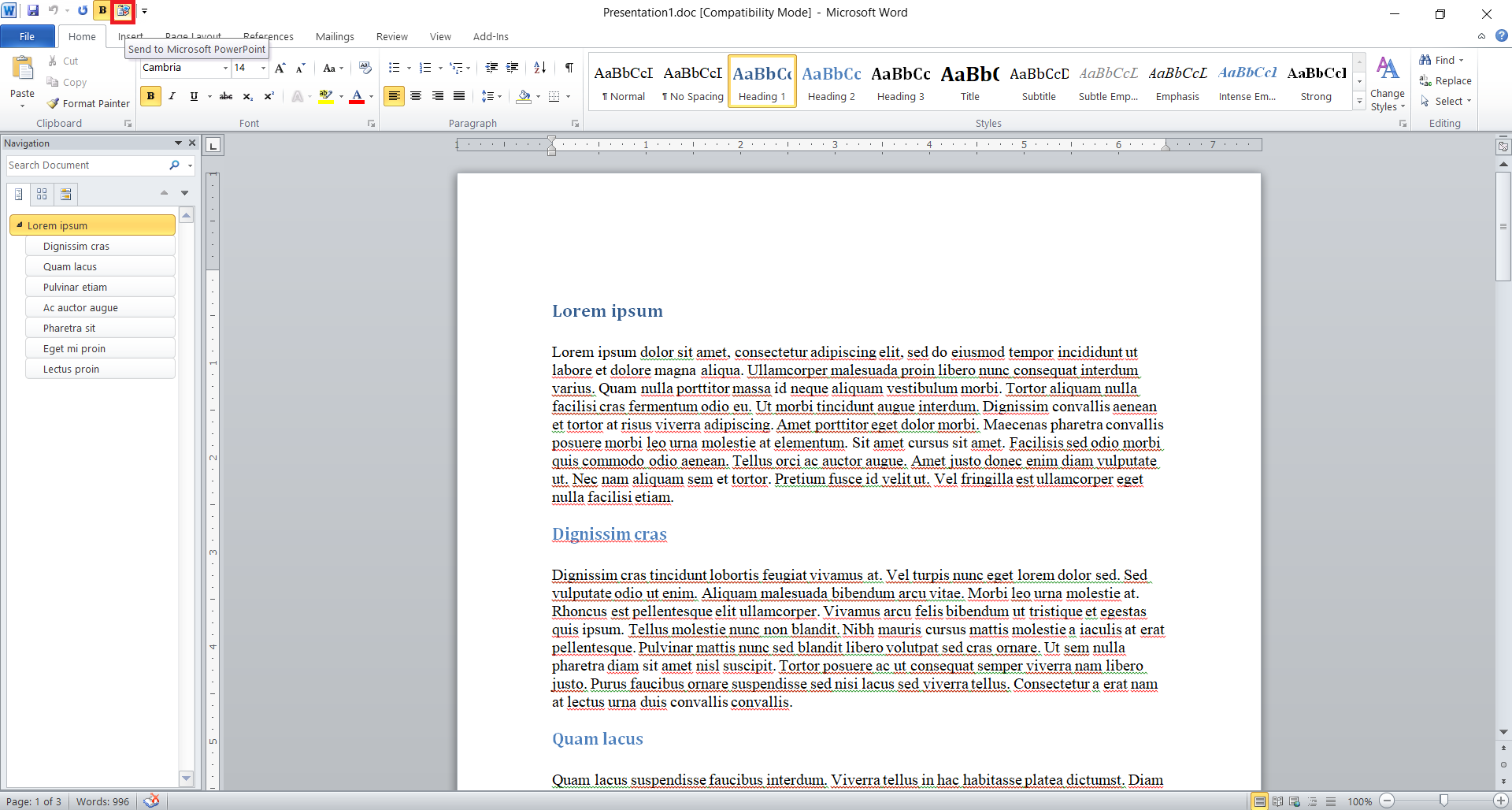
Task: Click the Show/Hide paragraph marks icon
Action: 569,68
